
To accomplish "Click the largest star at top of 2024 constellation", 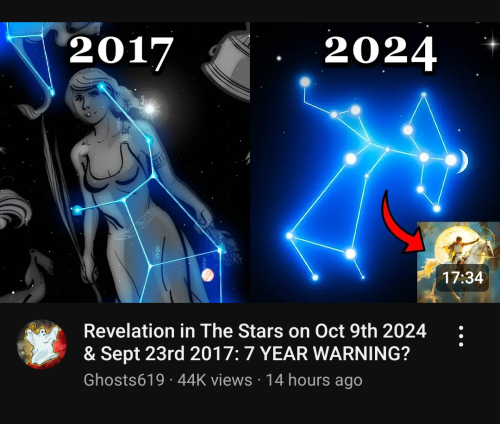I will (x=305, y=82).
